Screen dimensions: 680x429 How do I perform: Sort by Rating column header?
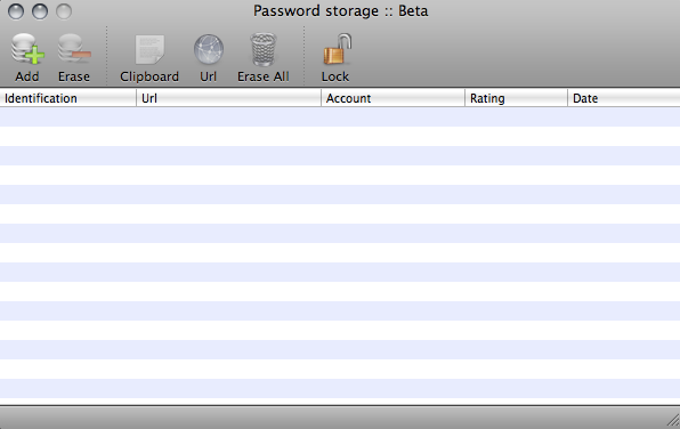coord(516,99)
